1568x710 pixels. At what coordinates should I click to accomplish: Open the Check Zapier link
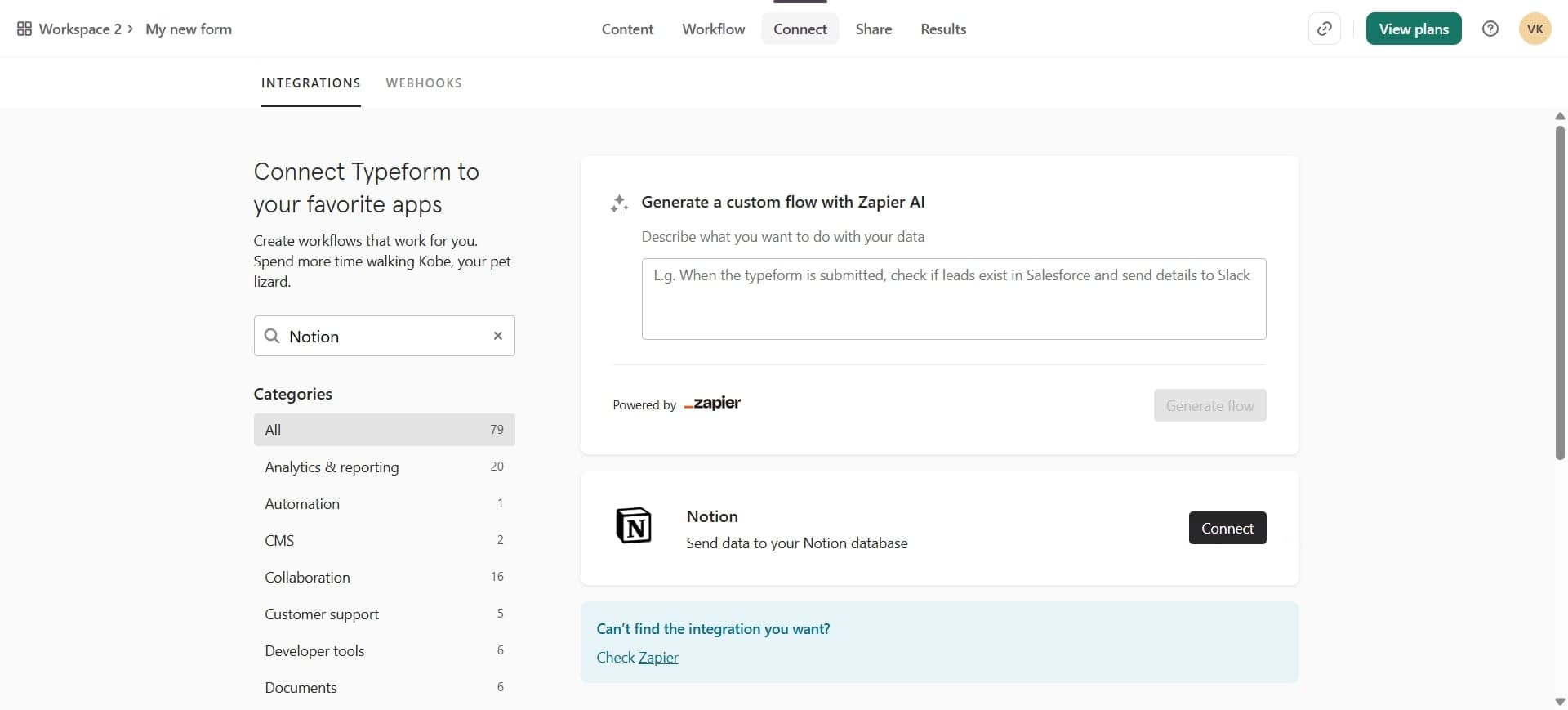pyautogui.click(x=658, y=658)
